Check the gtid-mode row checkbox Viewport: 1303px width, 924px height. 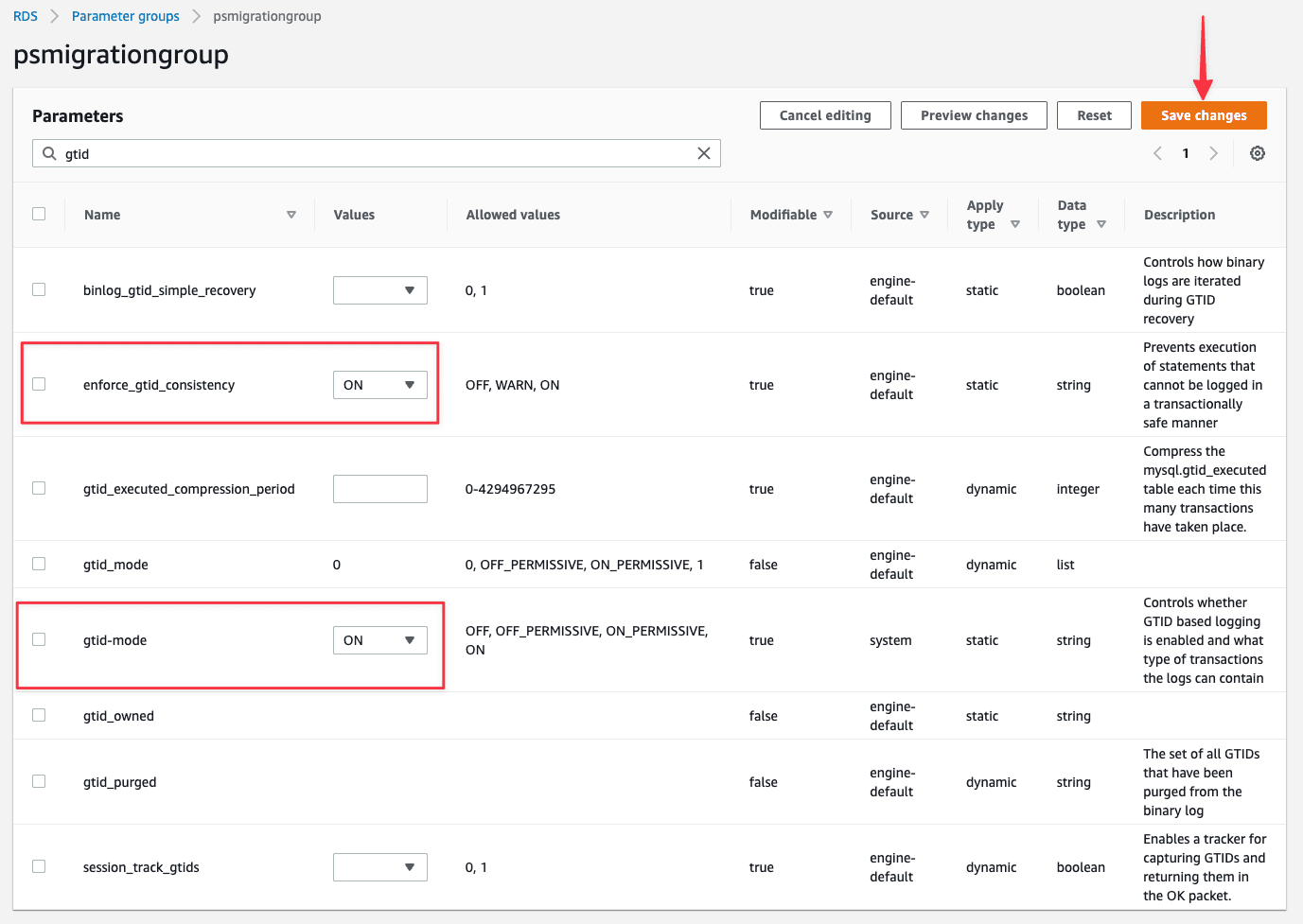click(39, 639)
